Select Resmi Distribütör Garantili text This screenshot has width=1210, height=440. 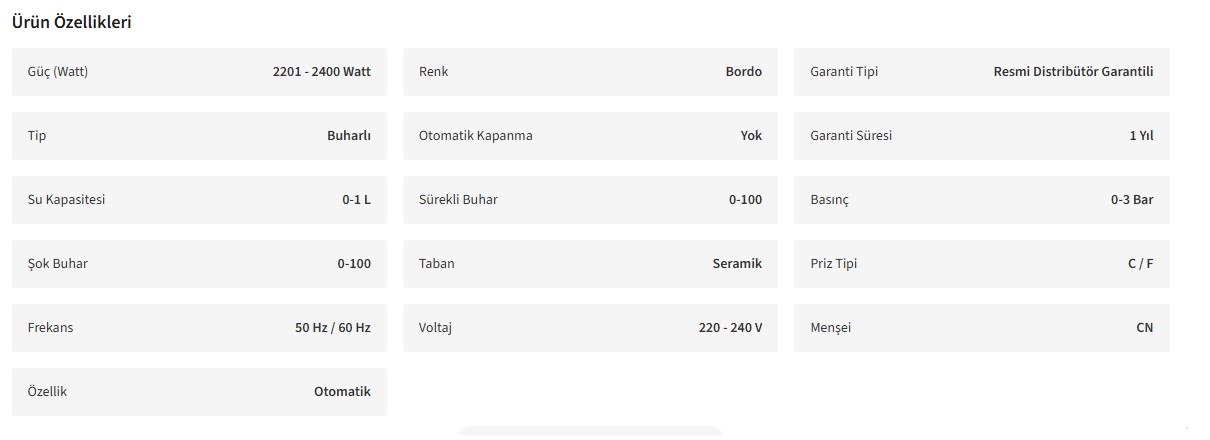tap(1073, 72)
